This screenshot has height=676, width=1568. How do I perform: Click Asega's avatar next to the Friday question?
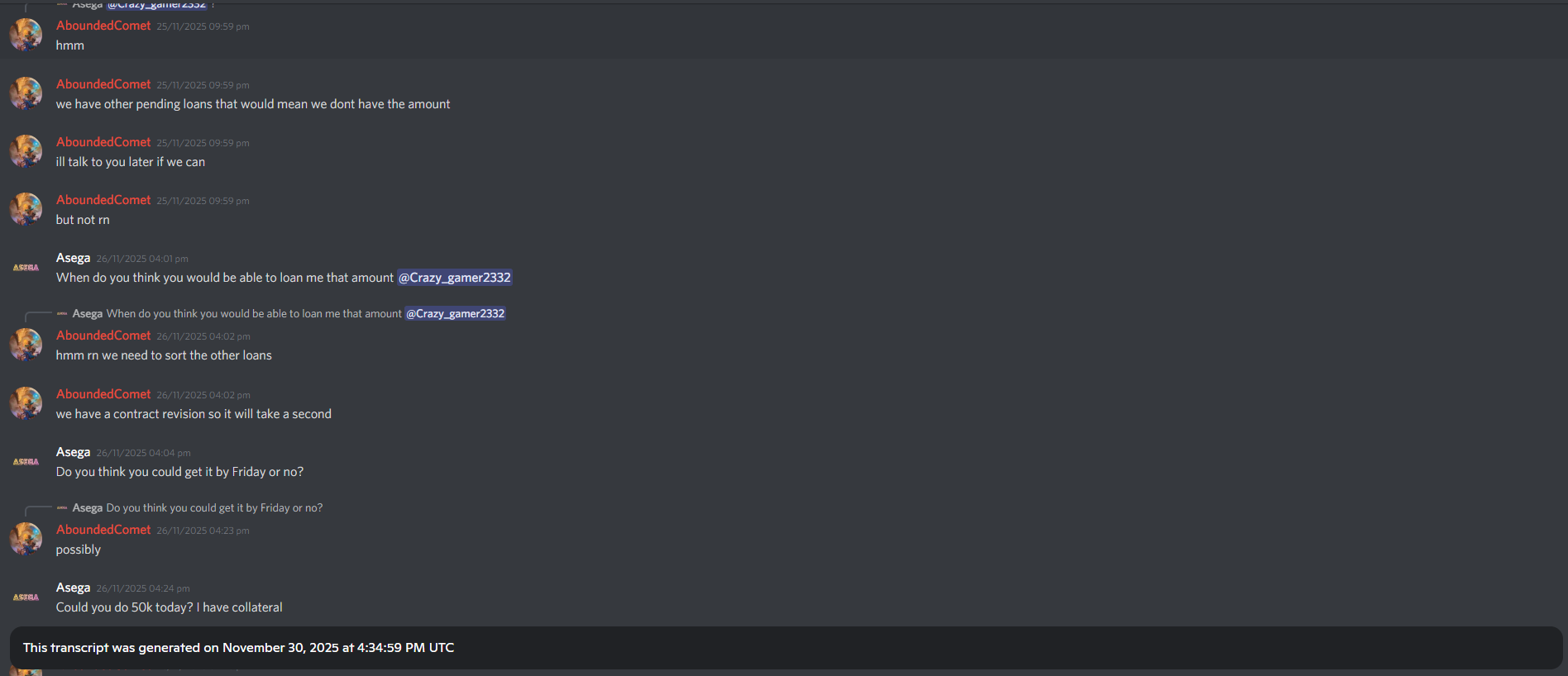[26, 461]
